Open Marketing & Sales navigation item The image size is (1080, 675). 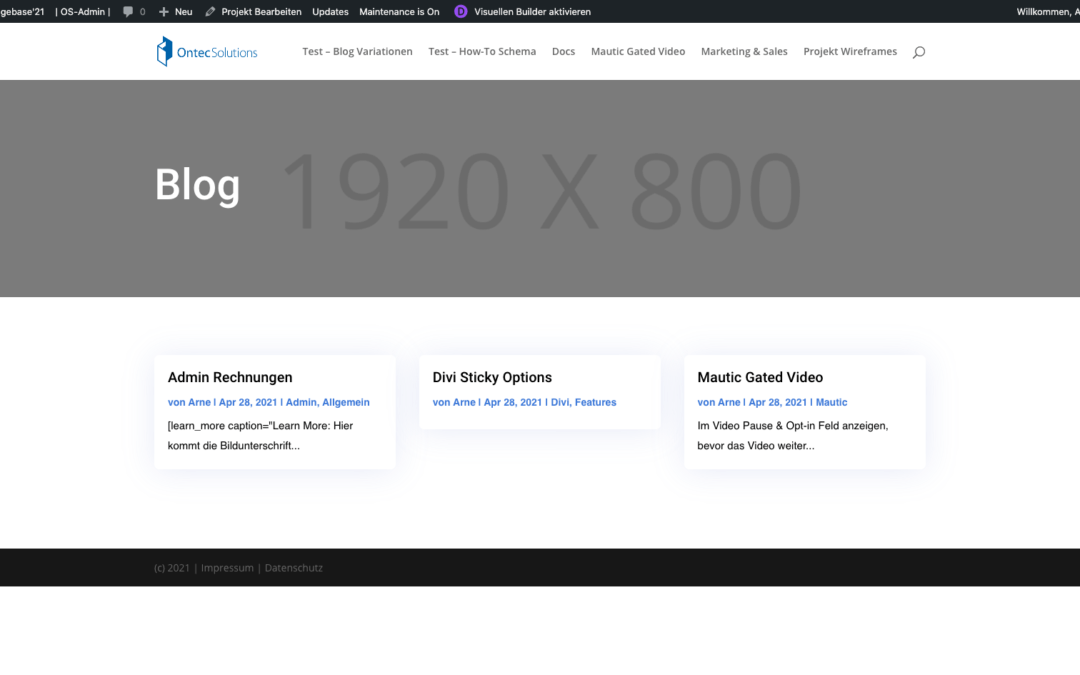pos(744,52)
